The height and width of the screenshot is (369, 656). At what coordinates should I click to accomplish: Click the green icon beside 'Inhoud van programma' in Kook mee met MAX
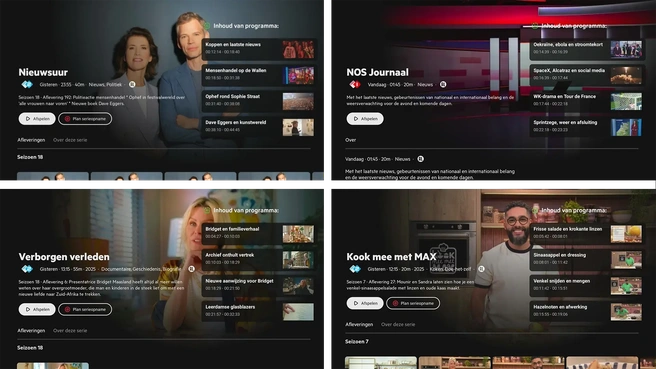pos(535,210)
